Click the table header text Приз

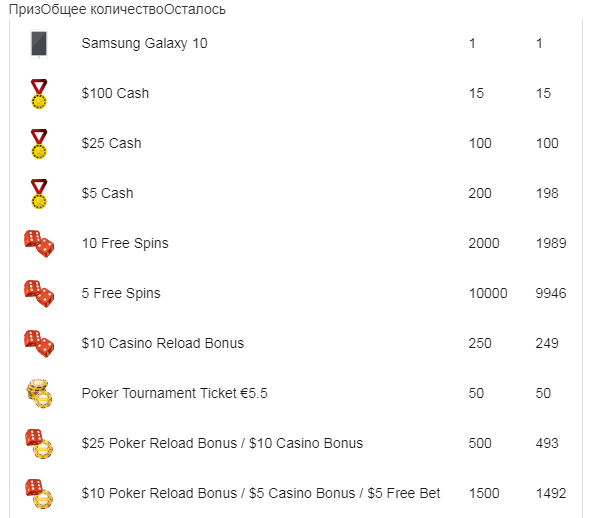(x=25, y=9)
